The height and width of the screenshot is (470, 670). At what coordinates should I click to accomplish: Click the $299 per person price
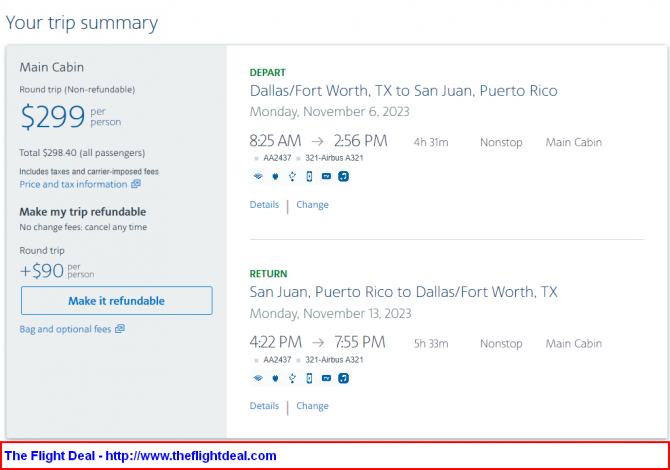point(71,116)
